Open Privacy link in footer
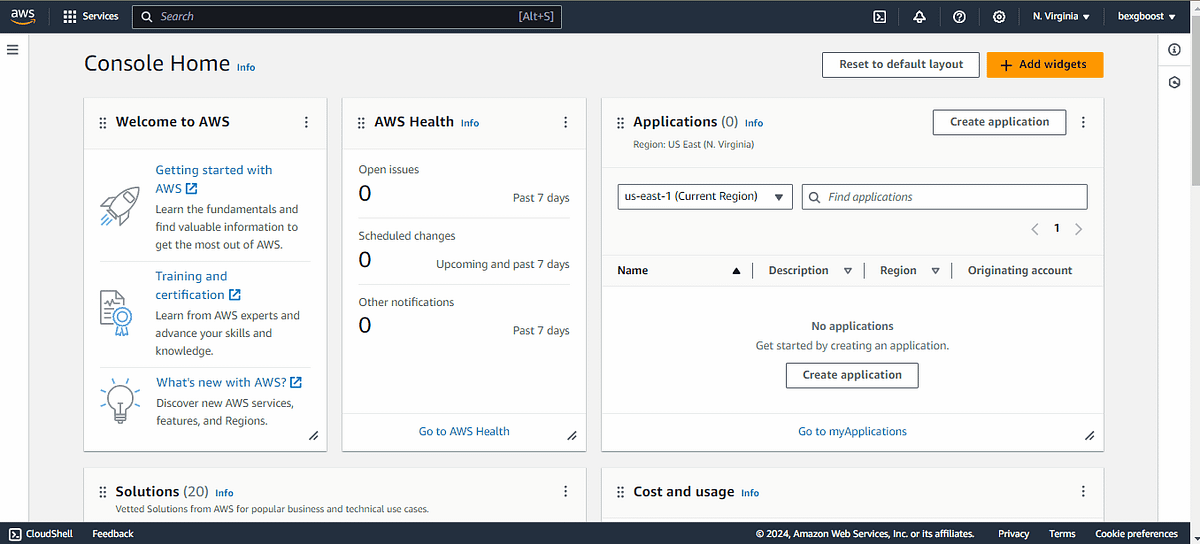1200x544 pixels. tap(1013, 534)
